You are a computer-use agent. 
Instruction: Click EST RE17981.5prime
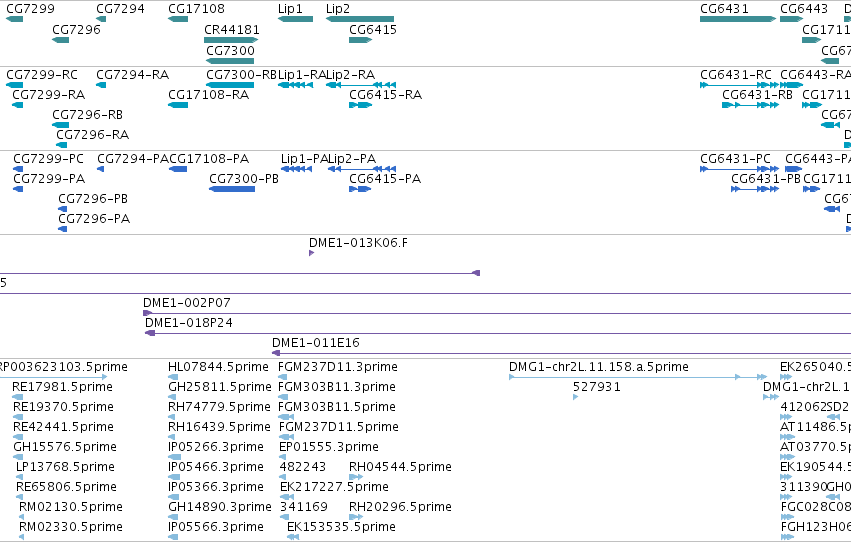coord(17,397)
